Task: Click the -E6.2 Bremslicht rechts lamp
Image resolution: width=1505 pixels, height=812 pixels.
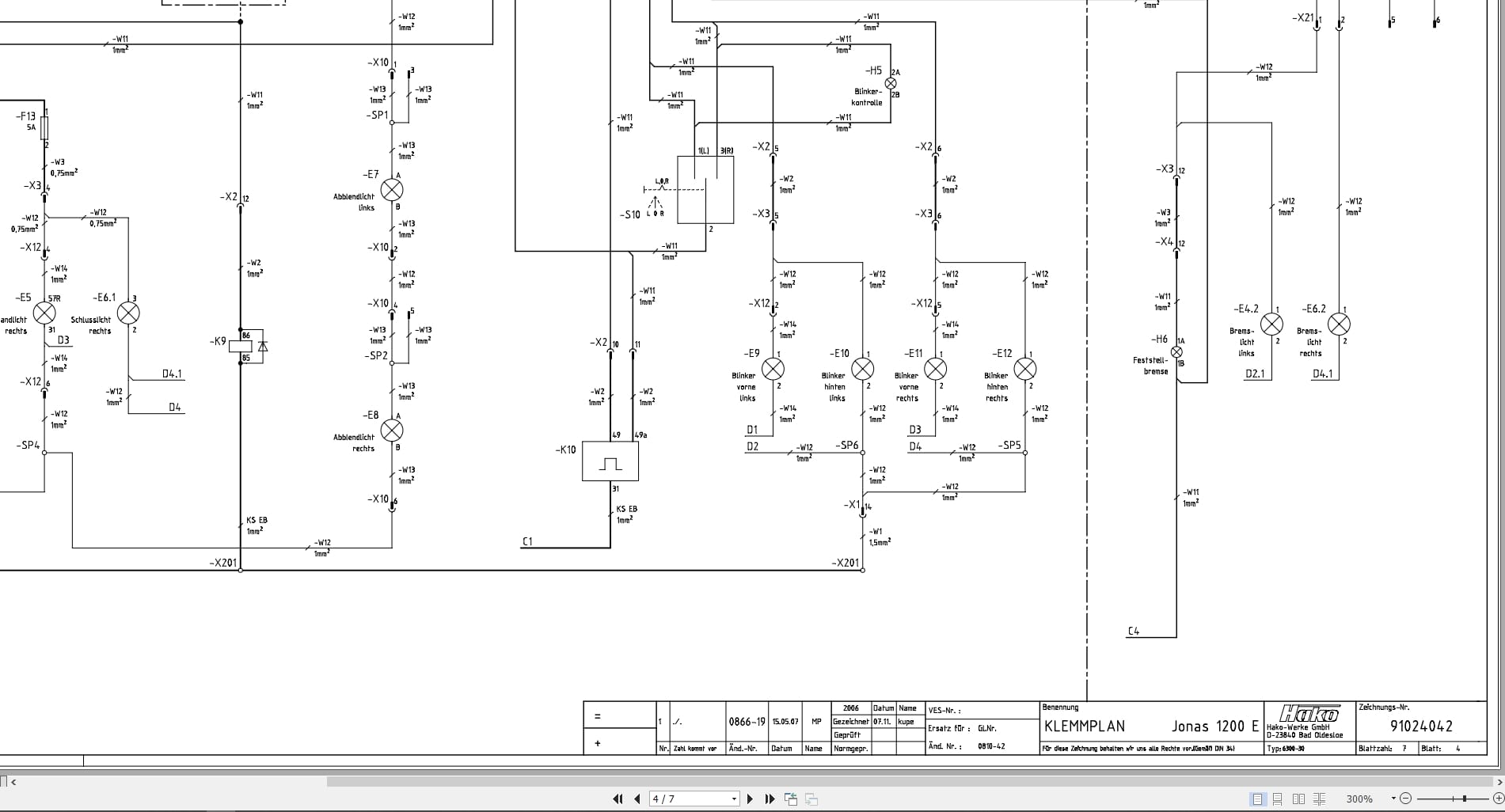Action: point(1339,324)
